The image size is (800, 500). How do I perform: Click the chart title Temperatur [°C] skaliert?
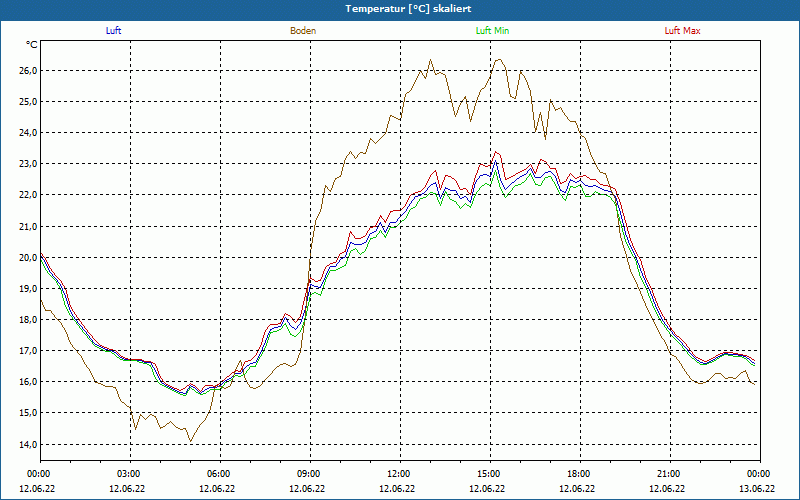[408, 9]
